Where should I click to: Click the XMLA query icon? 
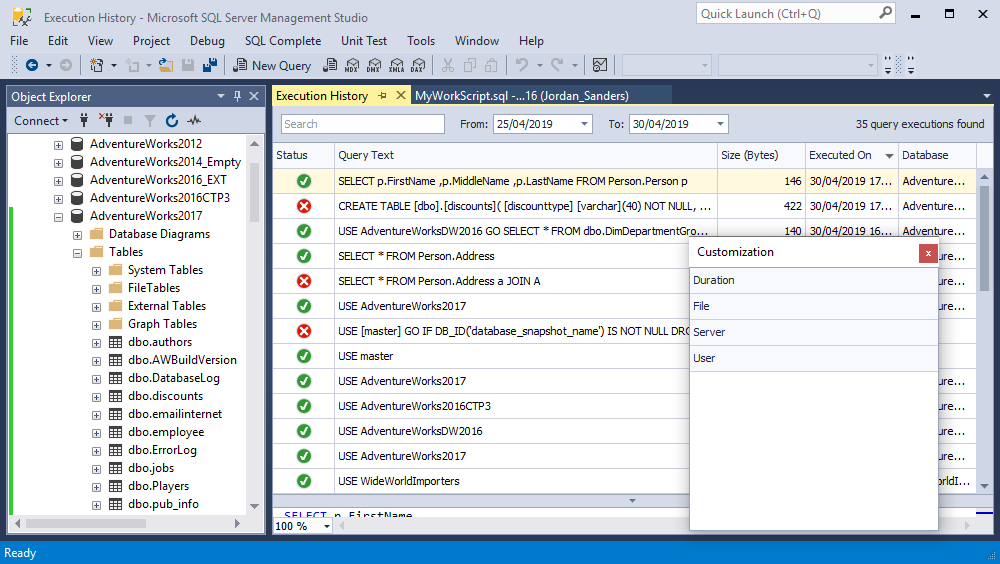click(397, 65)
